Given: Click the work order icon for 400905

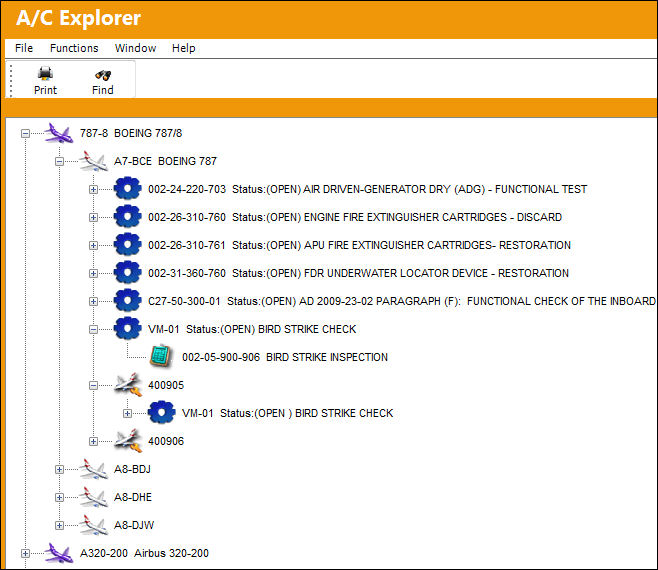Looking at the screenshot, I should 128,385.
